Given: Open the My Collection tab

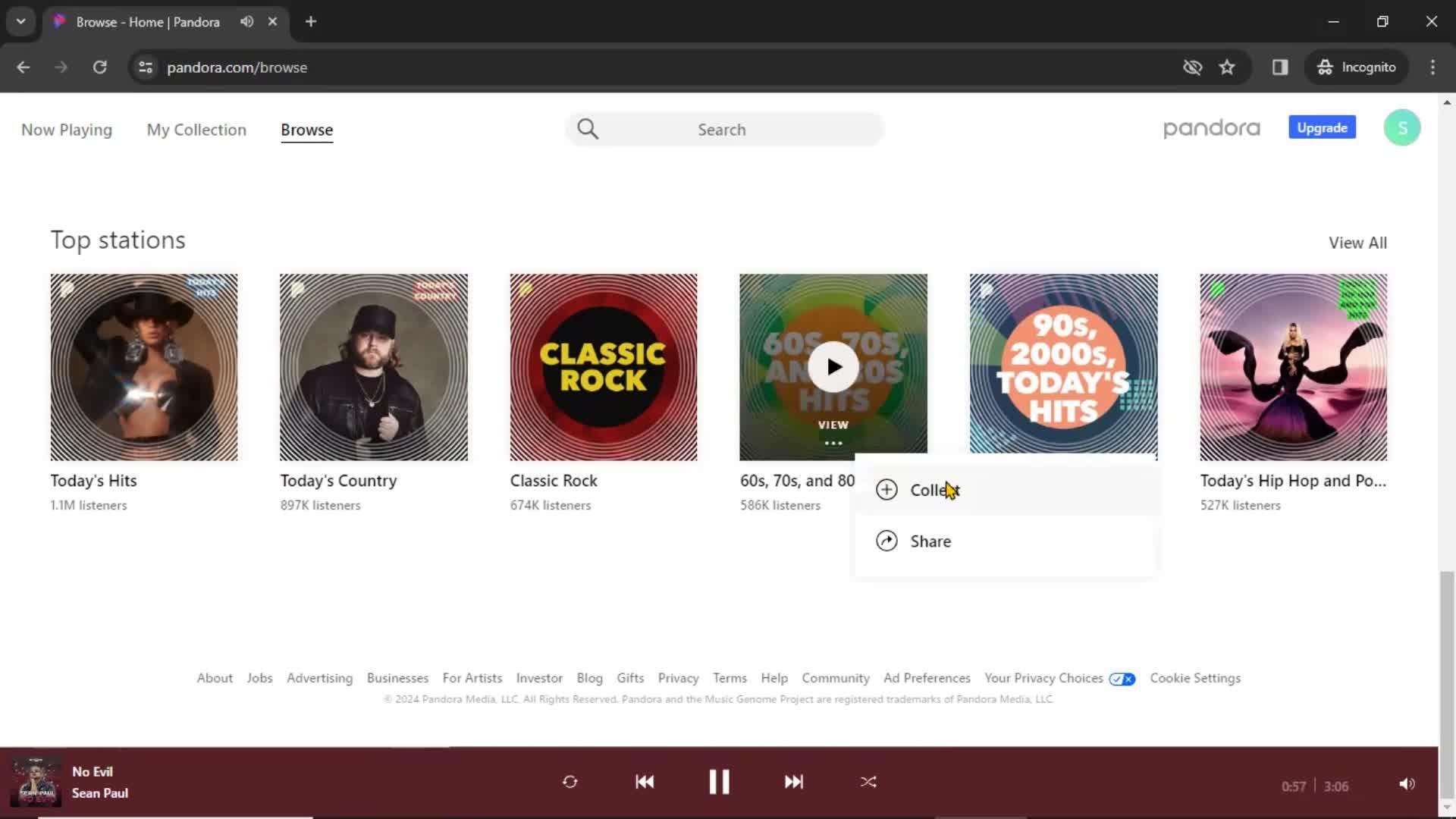Looking at the screenshot, I should coord(196,129).
